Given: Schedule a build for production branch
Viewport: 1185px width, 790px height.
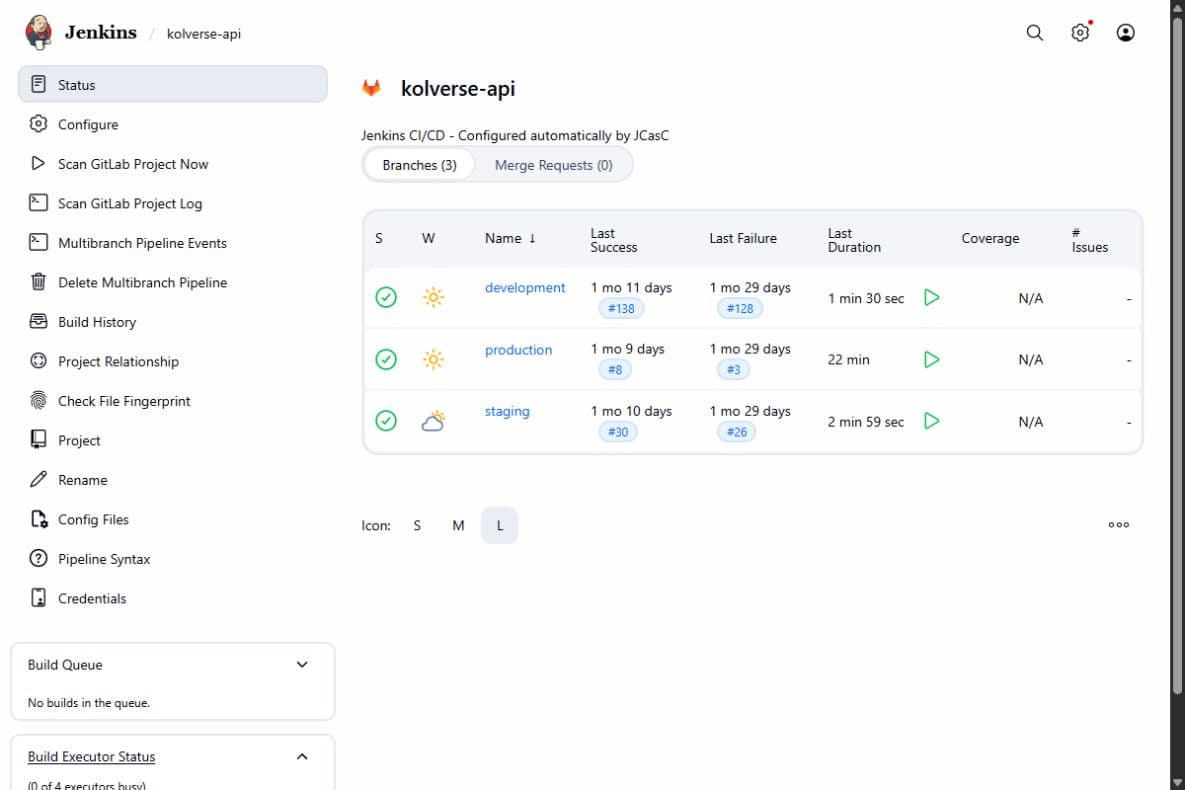Looking at the screenshot, I should [932, 359].
